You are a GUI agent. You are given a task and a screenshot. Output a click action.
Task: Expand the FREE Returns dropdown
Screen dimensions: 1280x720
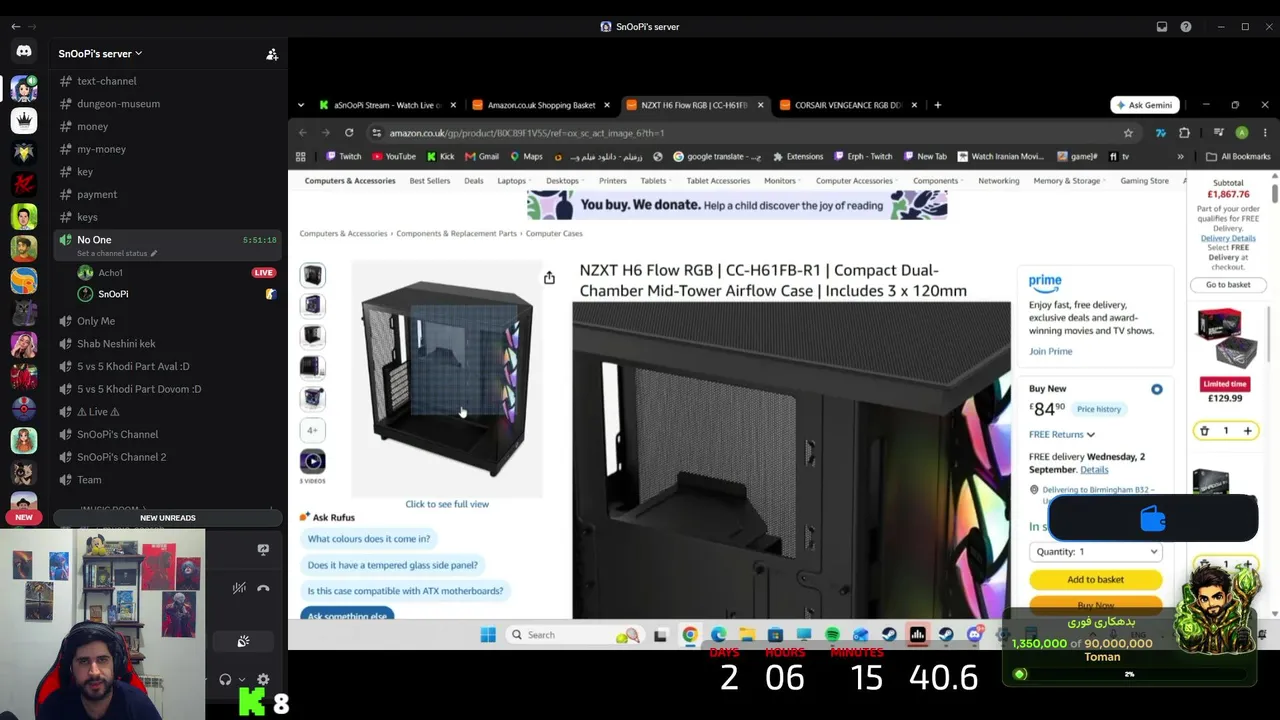[1062, 435]
